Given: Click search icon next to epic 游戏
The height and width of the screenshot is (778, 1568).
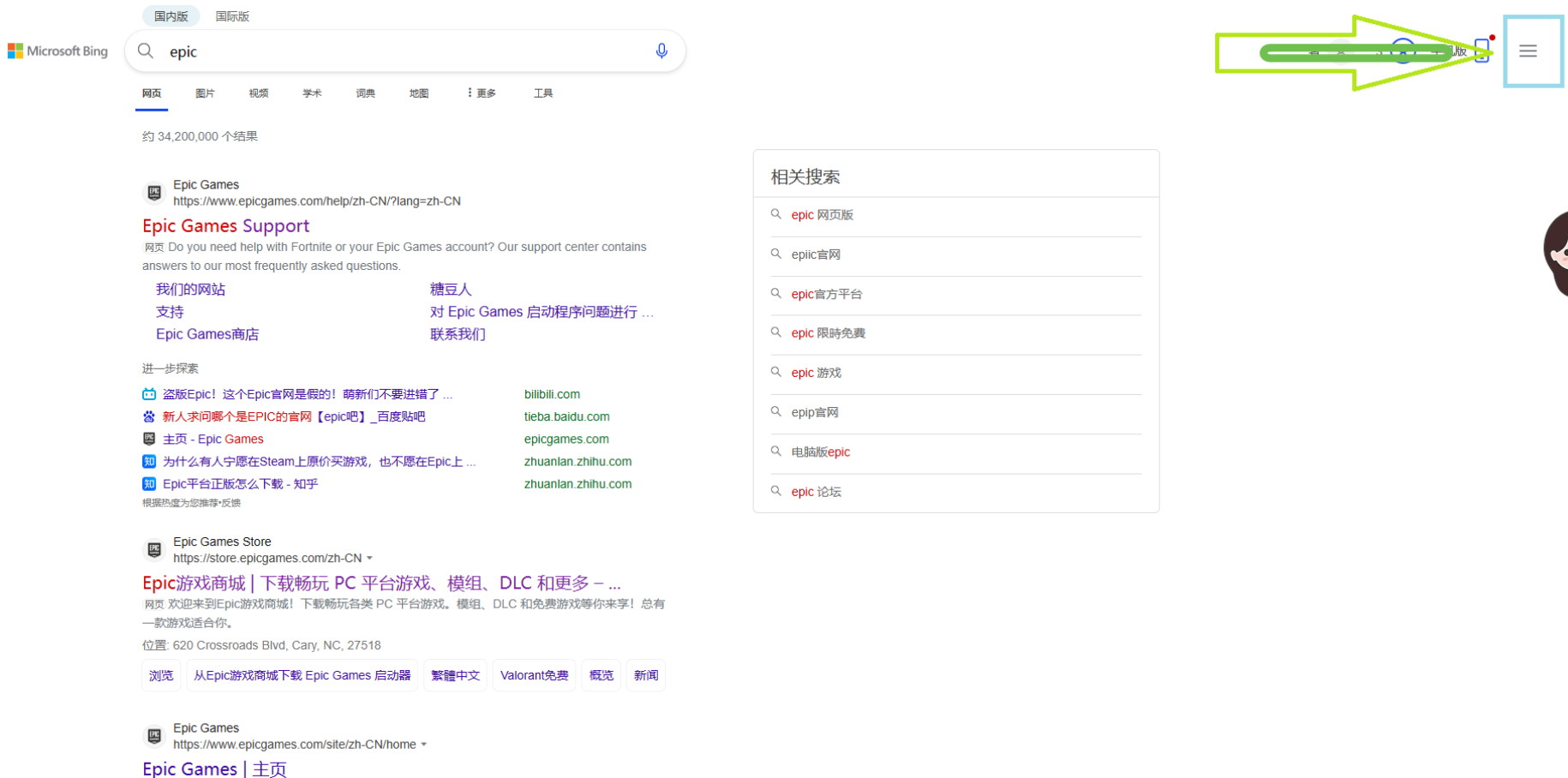Looking at the screenshot, I should pyautogui.click(x=775, y=372).
